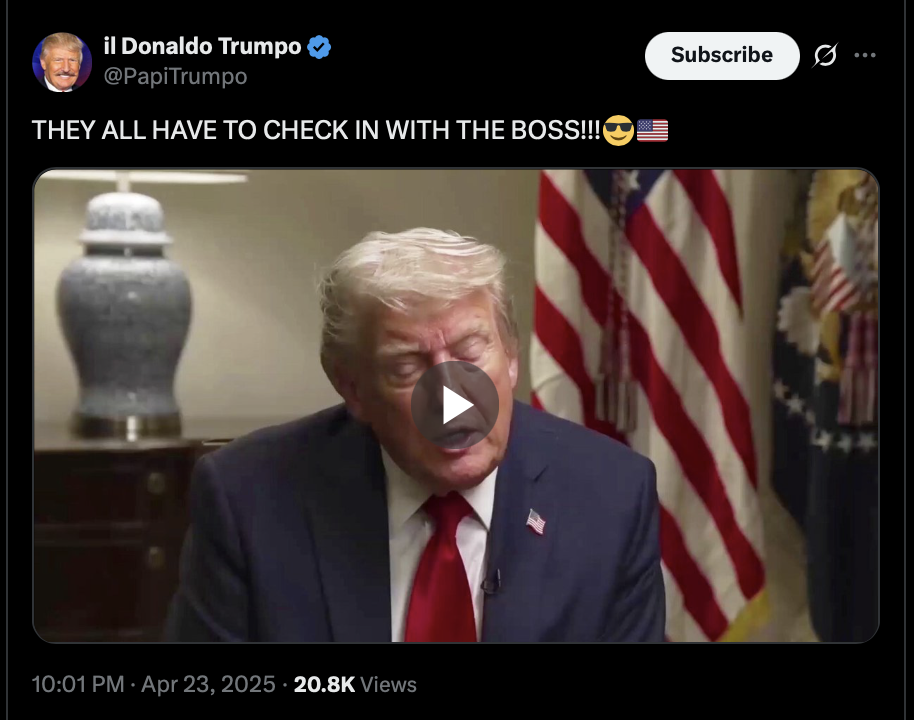Screen dimensions: 914x720
Task: Click the blue verified checkmark badge
Action: point(319,47)
